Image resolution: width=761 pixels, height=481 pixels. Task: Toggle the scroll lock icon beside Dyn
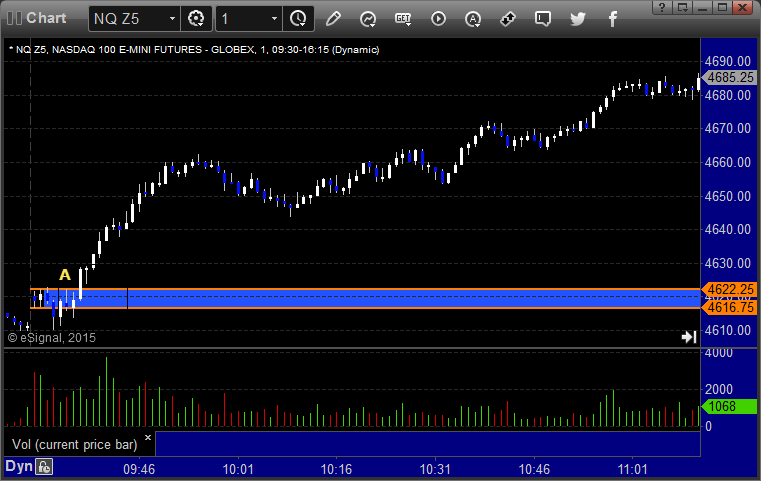(44, 466)
